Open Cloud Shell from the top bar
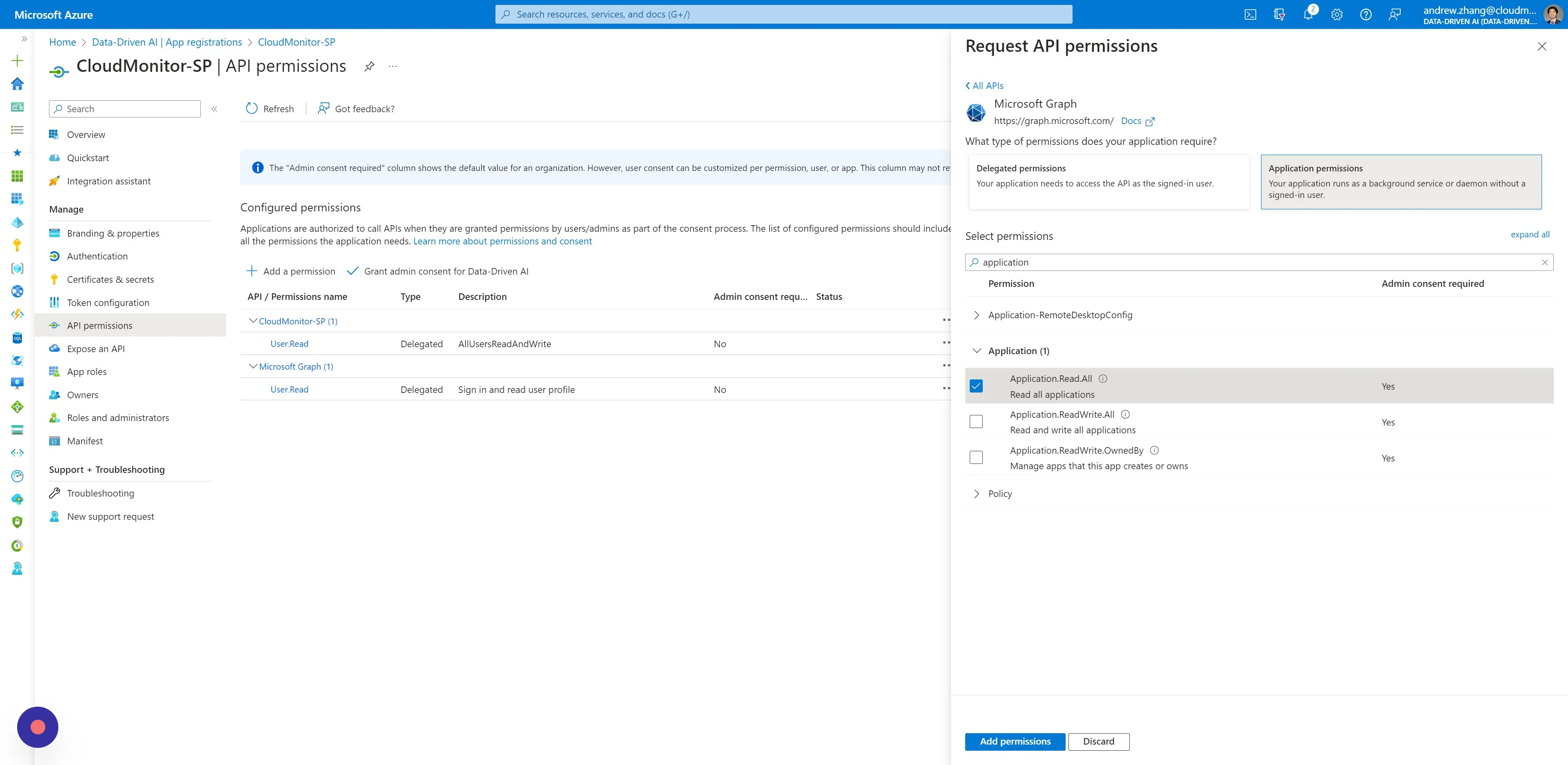 point(1250,15)
